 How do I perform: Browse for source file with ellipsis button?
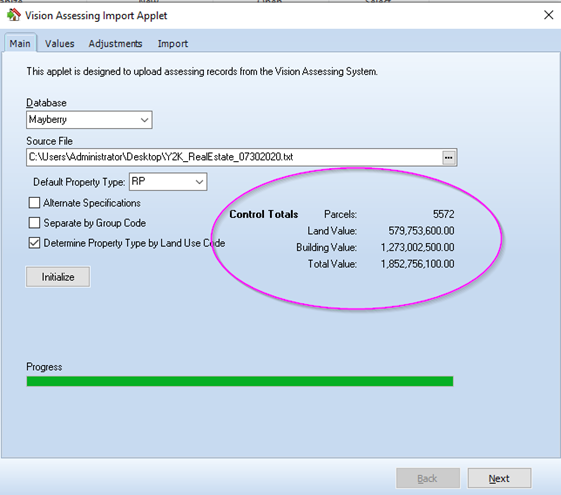449,157
